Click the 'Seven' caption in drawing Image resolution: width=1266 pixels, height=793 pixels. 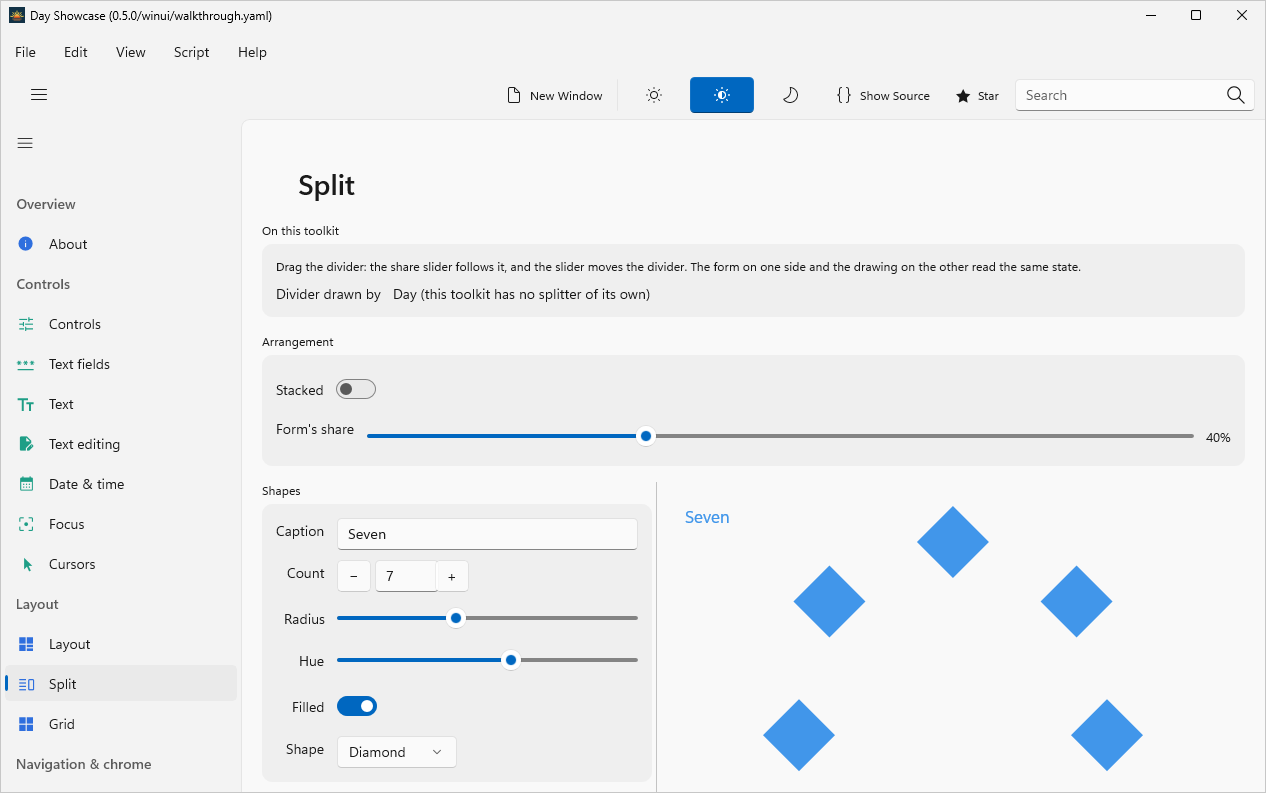click(707, 517)
